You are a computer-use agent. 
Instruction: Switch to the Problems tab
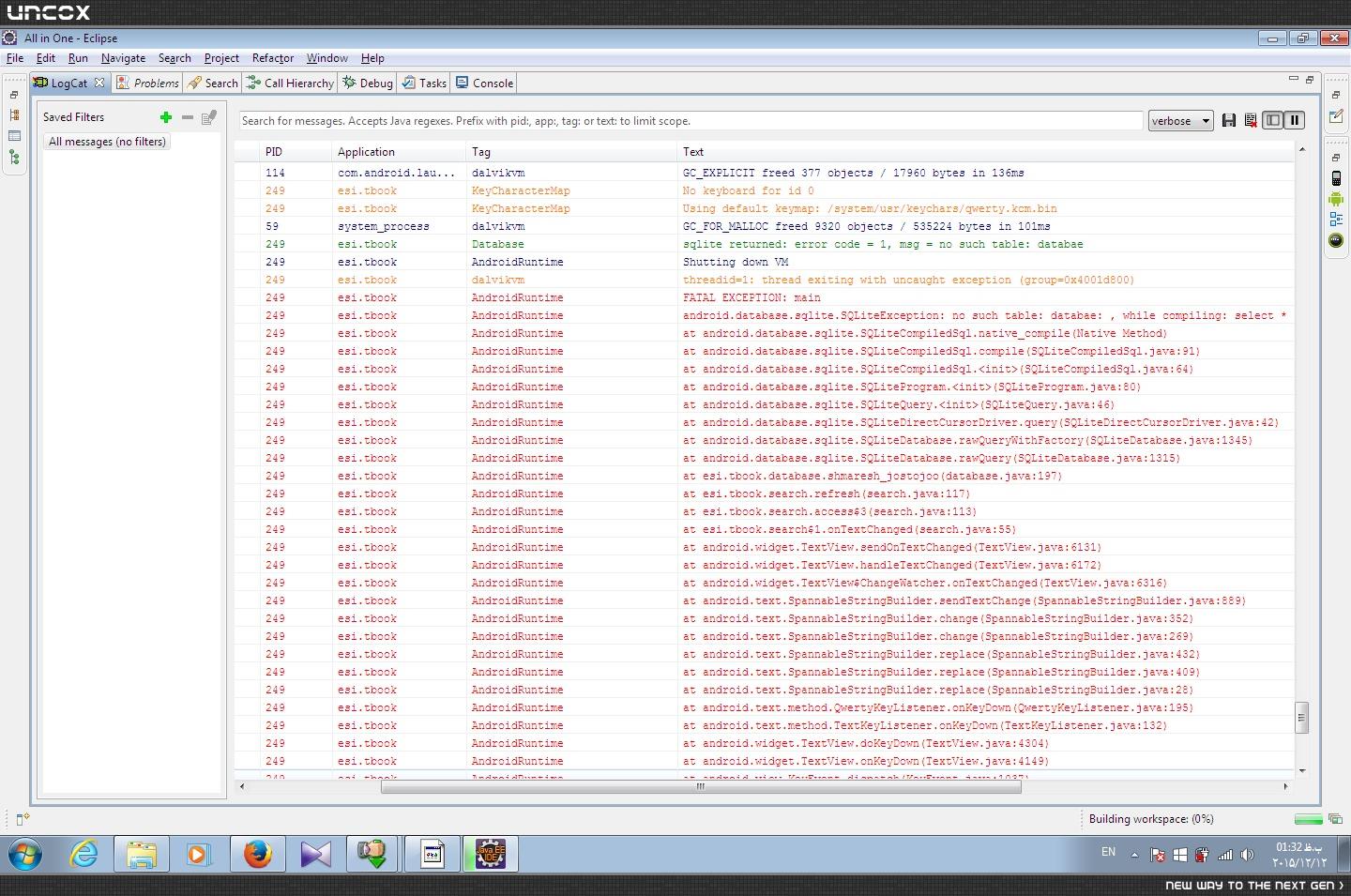point(147,83)
